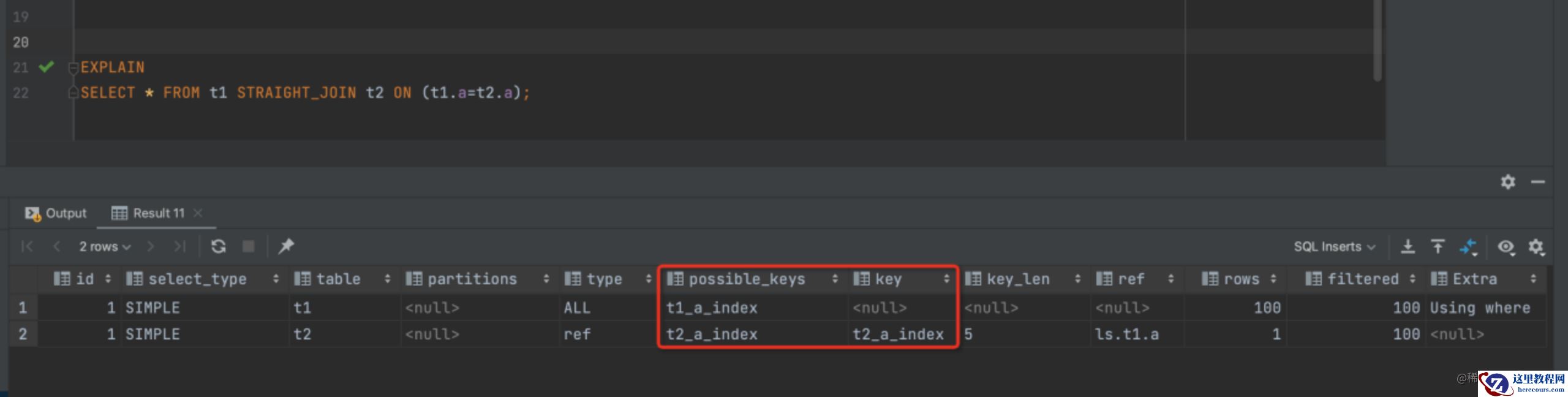Close the Result 11 tab

pyautogui.click(x=198, y=213)
